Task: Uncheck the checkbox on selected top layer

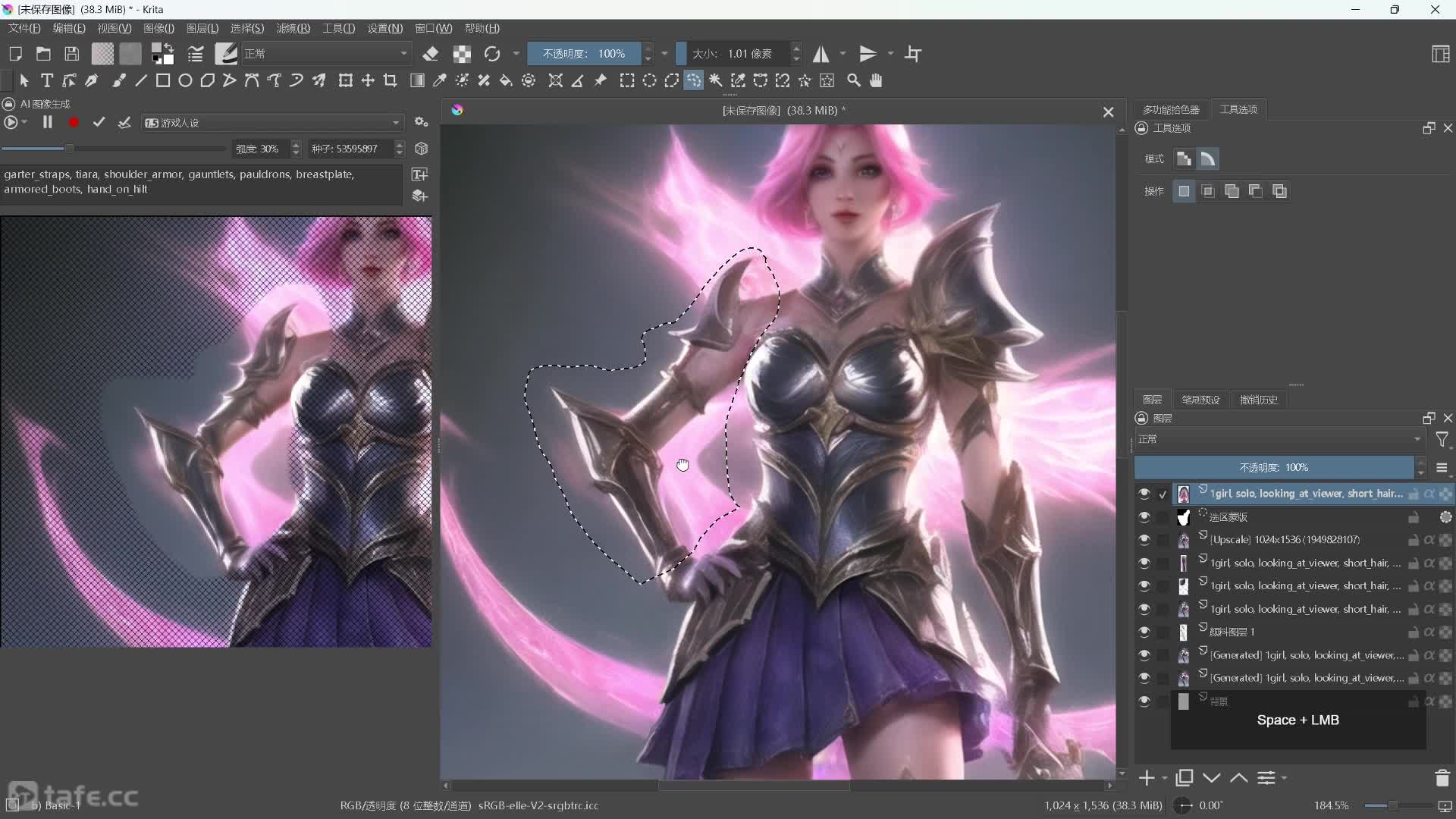Action: click(x=1163, y=494)
